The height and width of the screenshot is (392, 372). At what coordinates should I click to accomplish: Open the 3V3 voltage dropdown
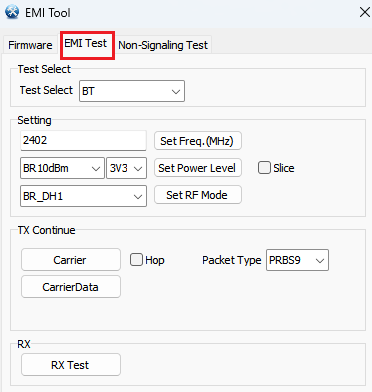[126, 168]
